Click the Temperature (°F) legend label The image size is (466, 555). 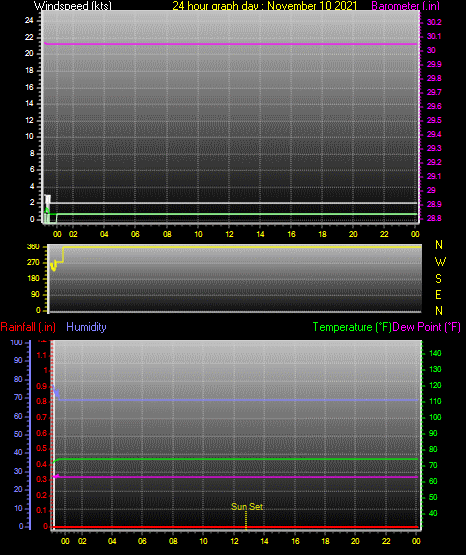tap(352, 327)
